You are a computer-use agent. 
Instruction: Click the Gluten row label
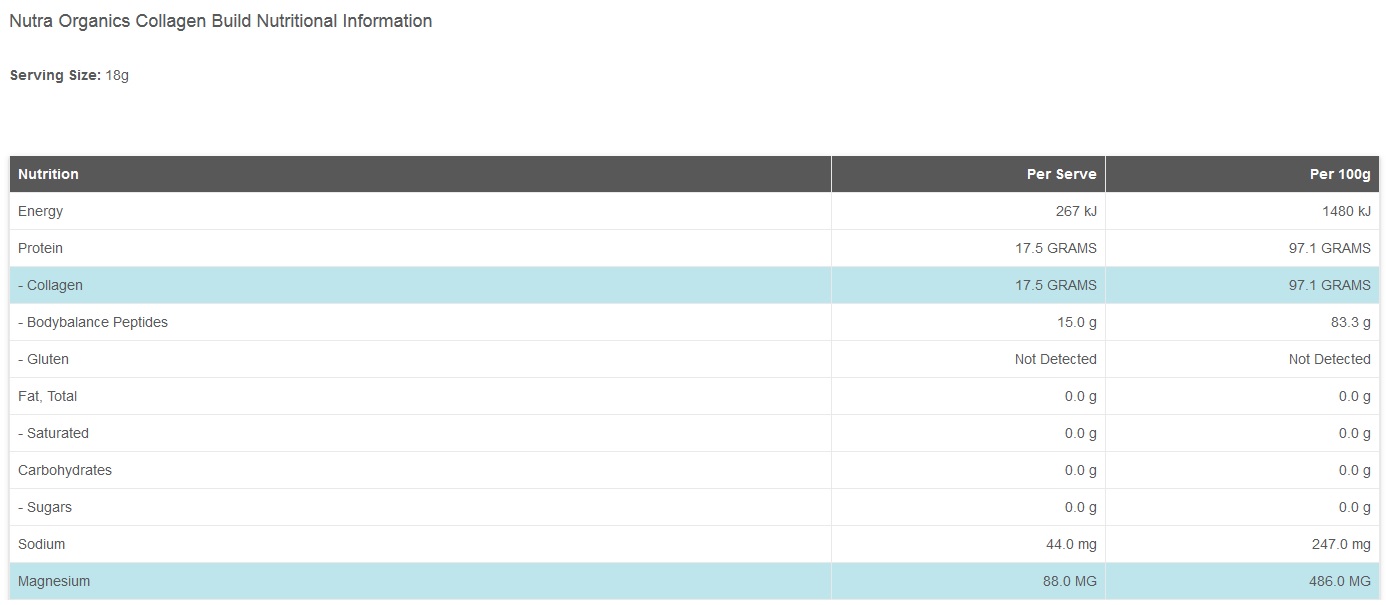[x=43, y=359]
